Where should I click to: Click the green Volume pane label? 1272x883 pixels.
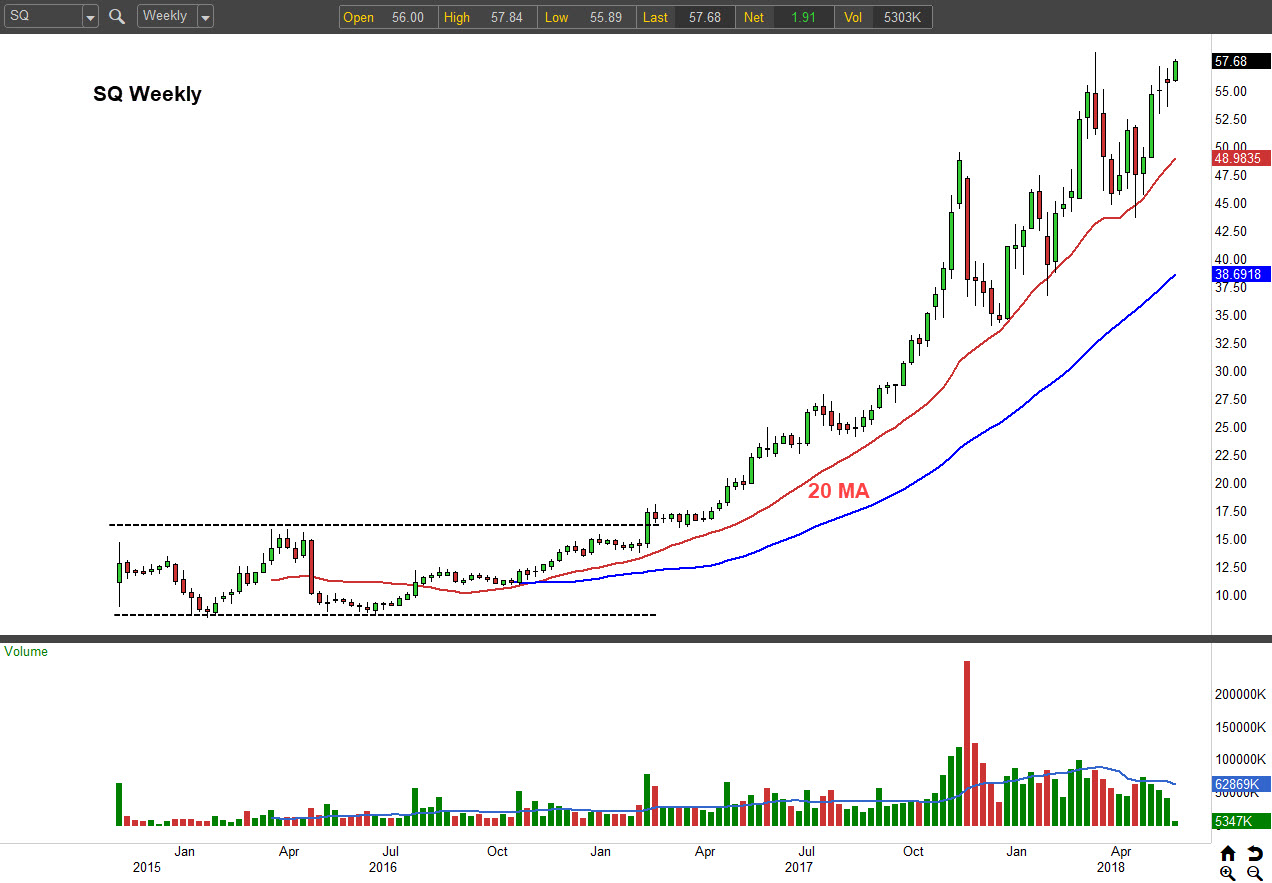(x=26, y=652)
